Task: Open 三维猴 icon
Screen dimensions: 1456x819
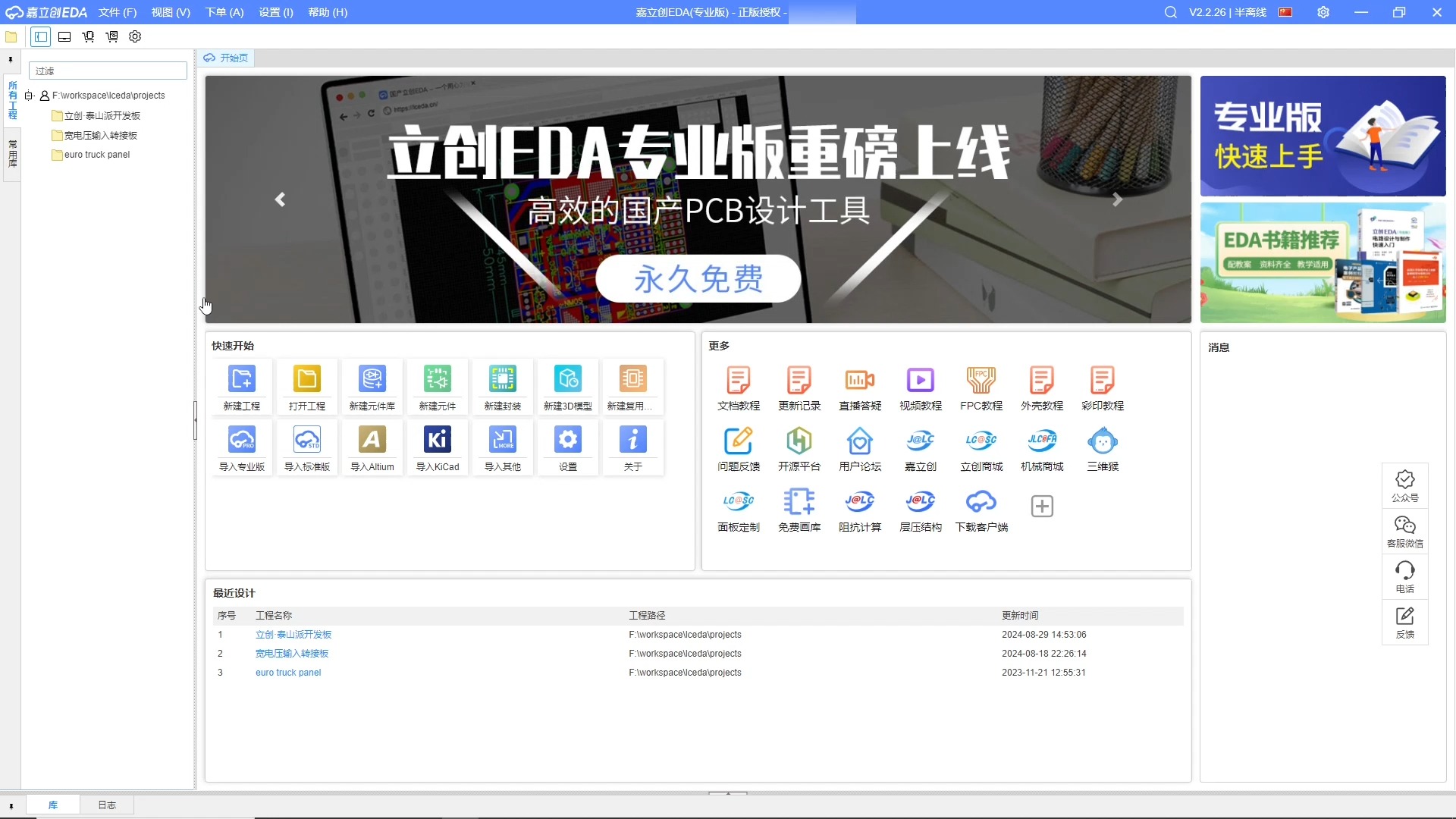Action: point(1103,441)
